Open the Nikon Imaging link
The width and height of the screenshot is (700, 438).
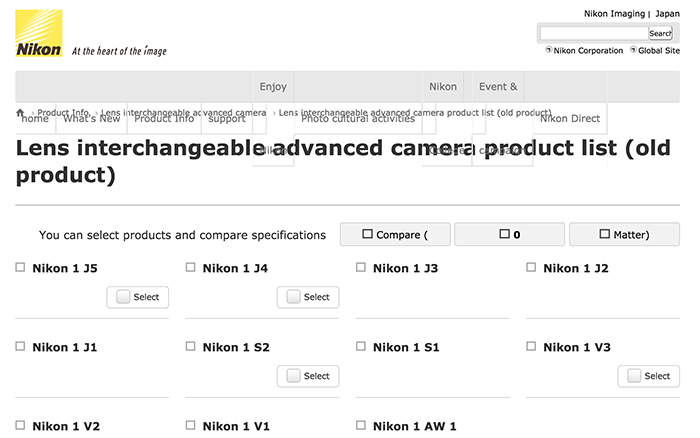coord(614,14)
